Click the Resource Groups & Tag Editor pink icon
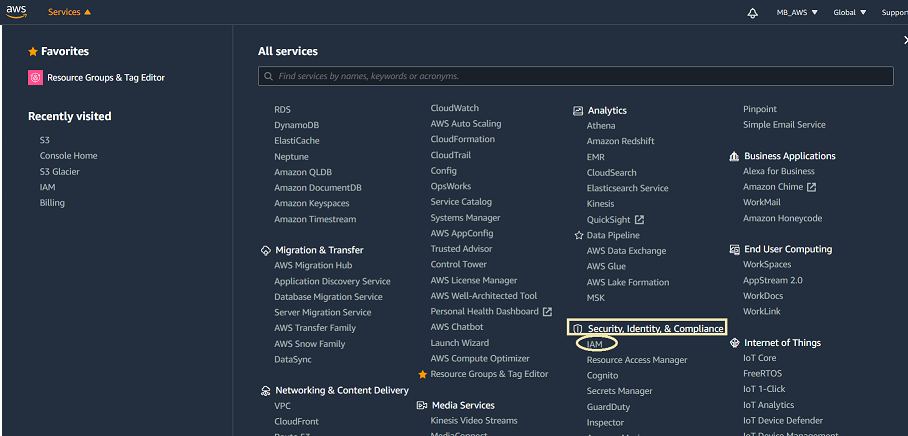Viewport: 908px width, 436px height. point(36,77)
